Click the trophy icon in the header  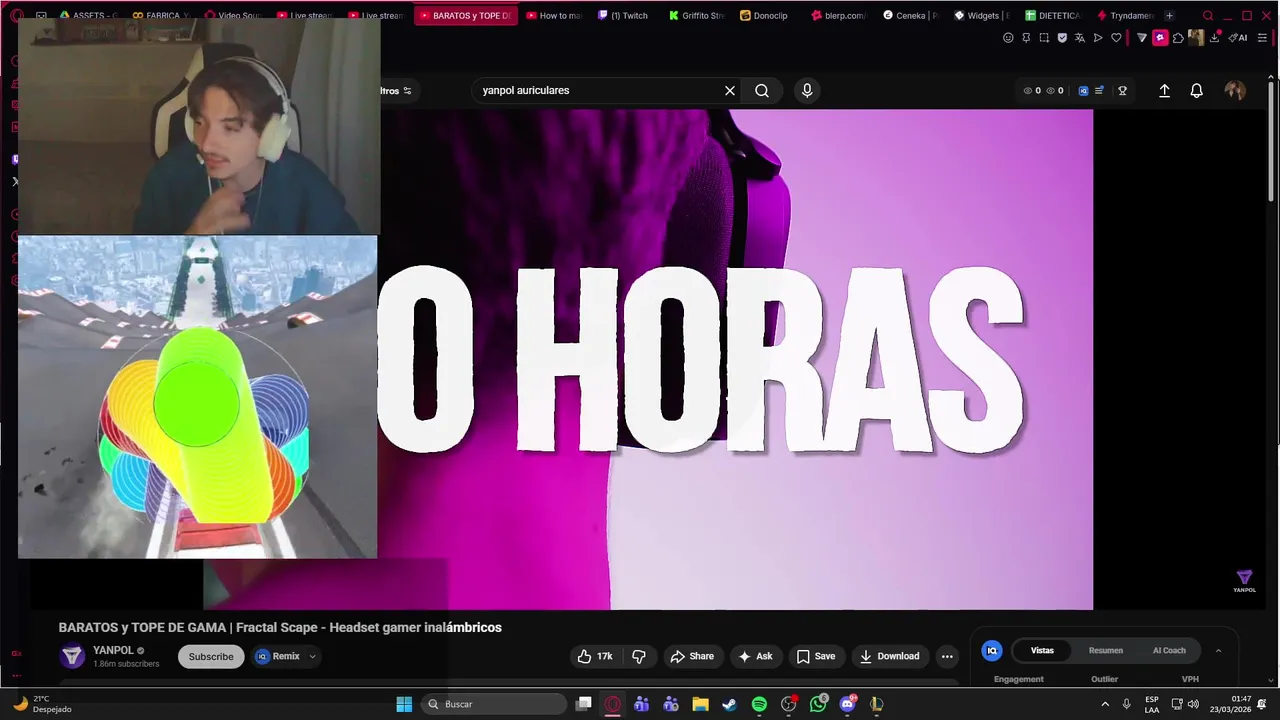pyautogui.click(x=1122, y=90)
